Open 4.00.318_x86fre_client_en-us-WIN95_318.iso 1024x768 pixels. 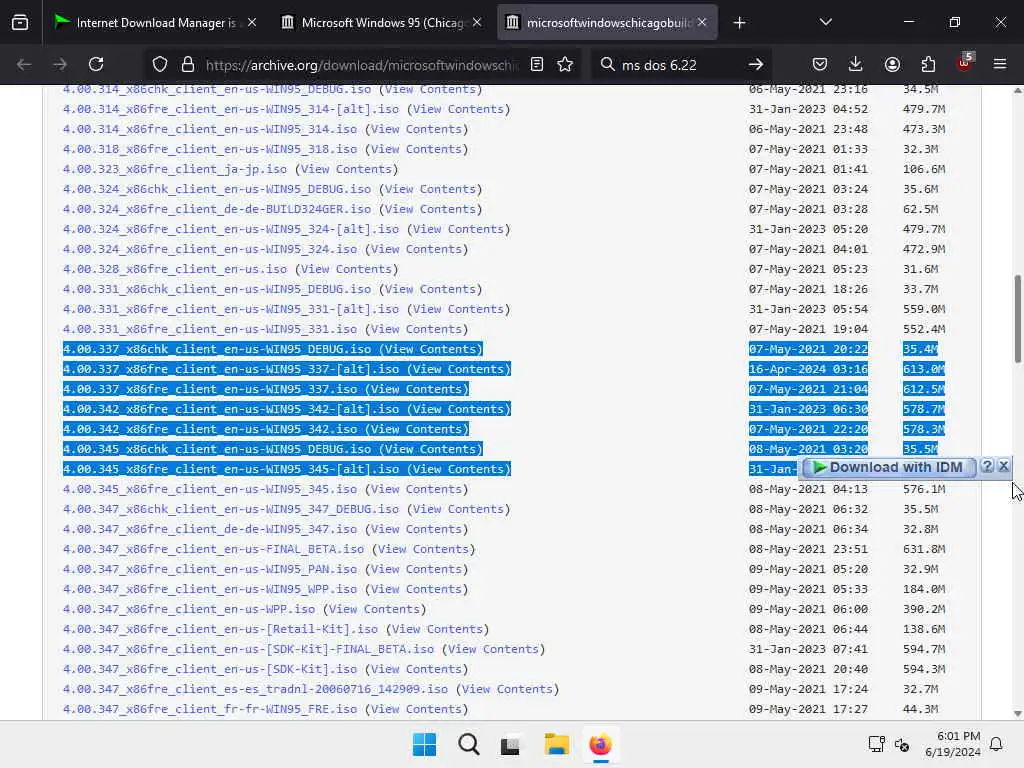210,149
